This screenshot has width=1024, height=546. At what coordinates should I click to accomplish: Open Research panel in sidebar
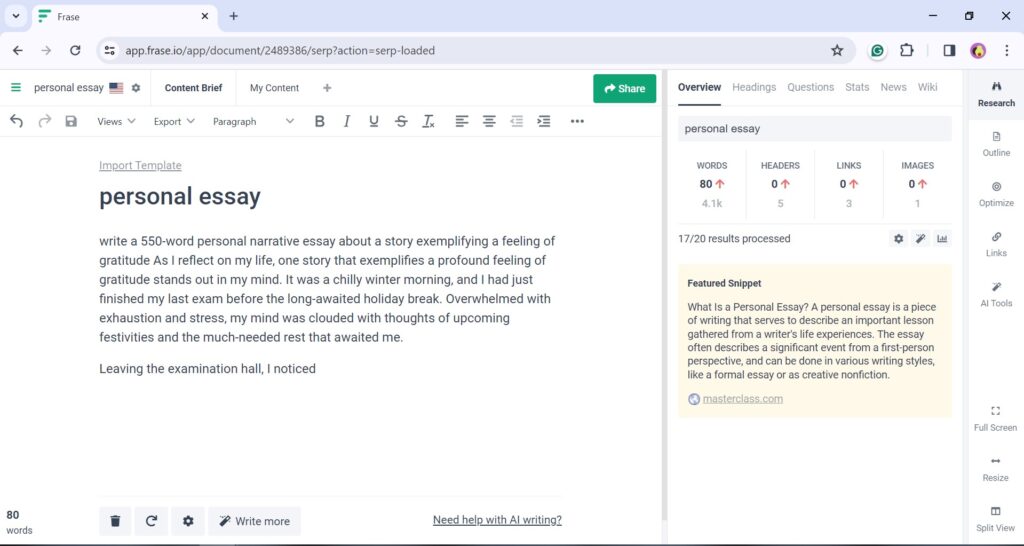pos(996,95)
